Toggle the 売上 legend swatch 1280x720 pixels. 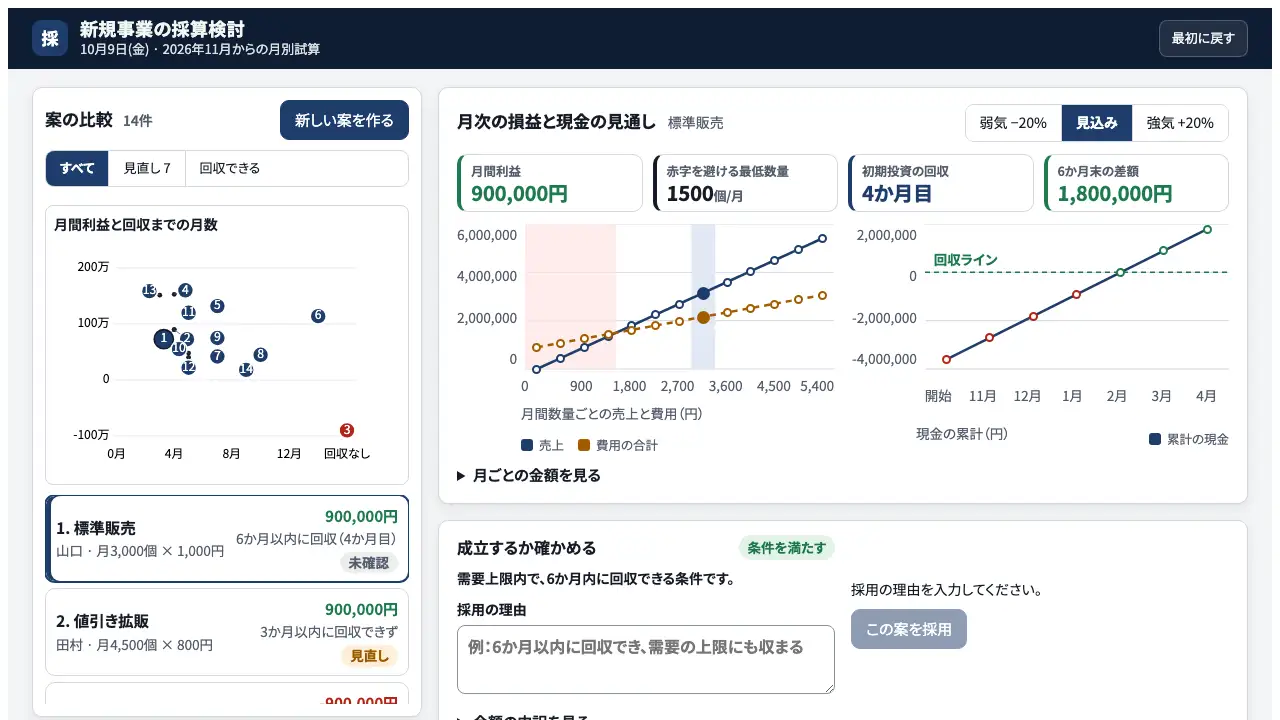coord(527,445)
